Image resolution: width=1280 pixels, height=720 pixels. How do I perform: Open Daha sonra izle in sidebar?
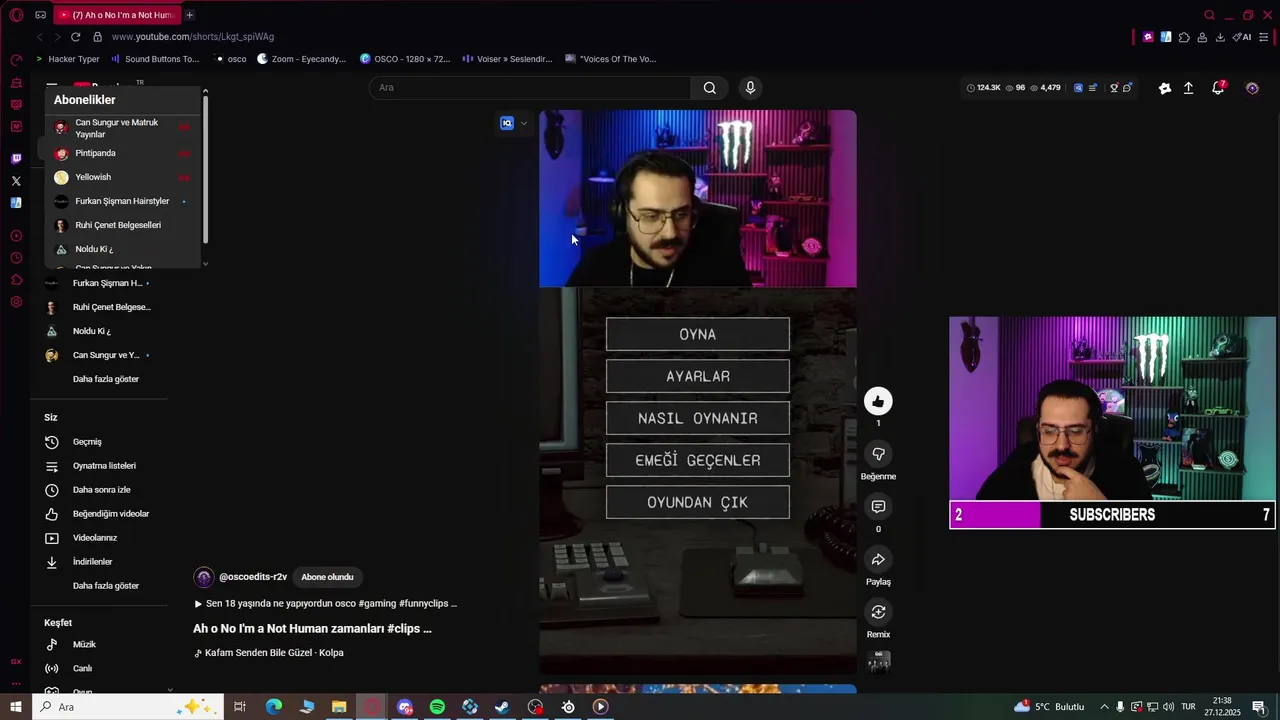pyautogui.click(x=100, y=490)
